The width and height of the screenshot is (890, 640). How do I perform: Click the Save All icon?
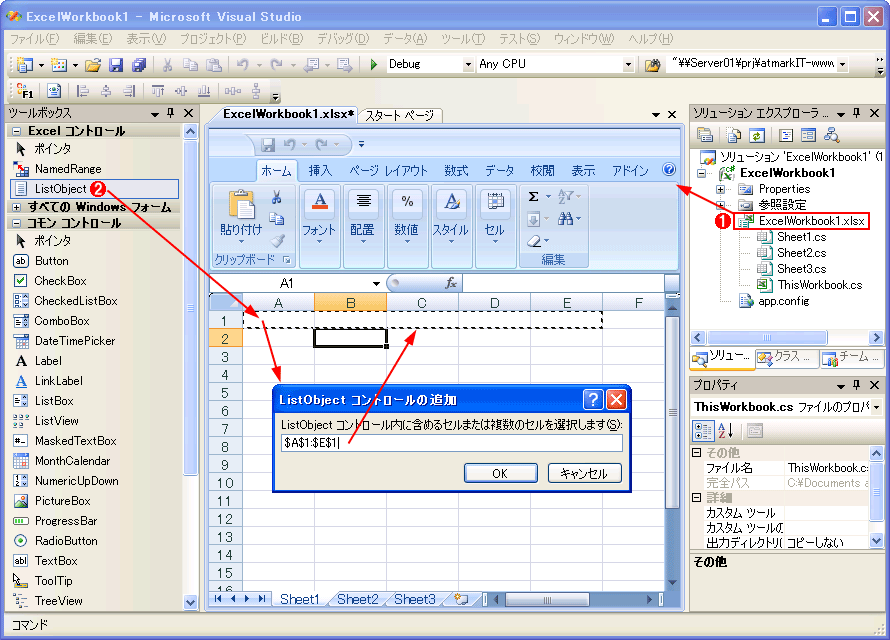tap(138, 65)
